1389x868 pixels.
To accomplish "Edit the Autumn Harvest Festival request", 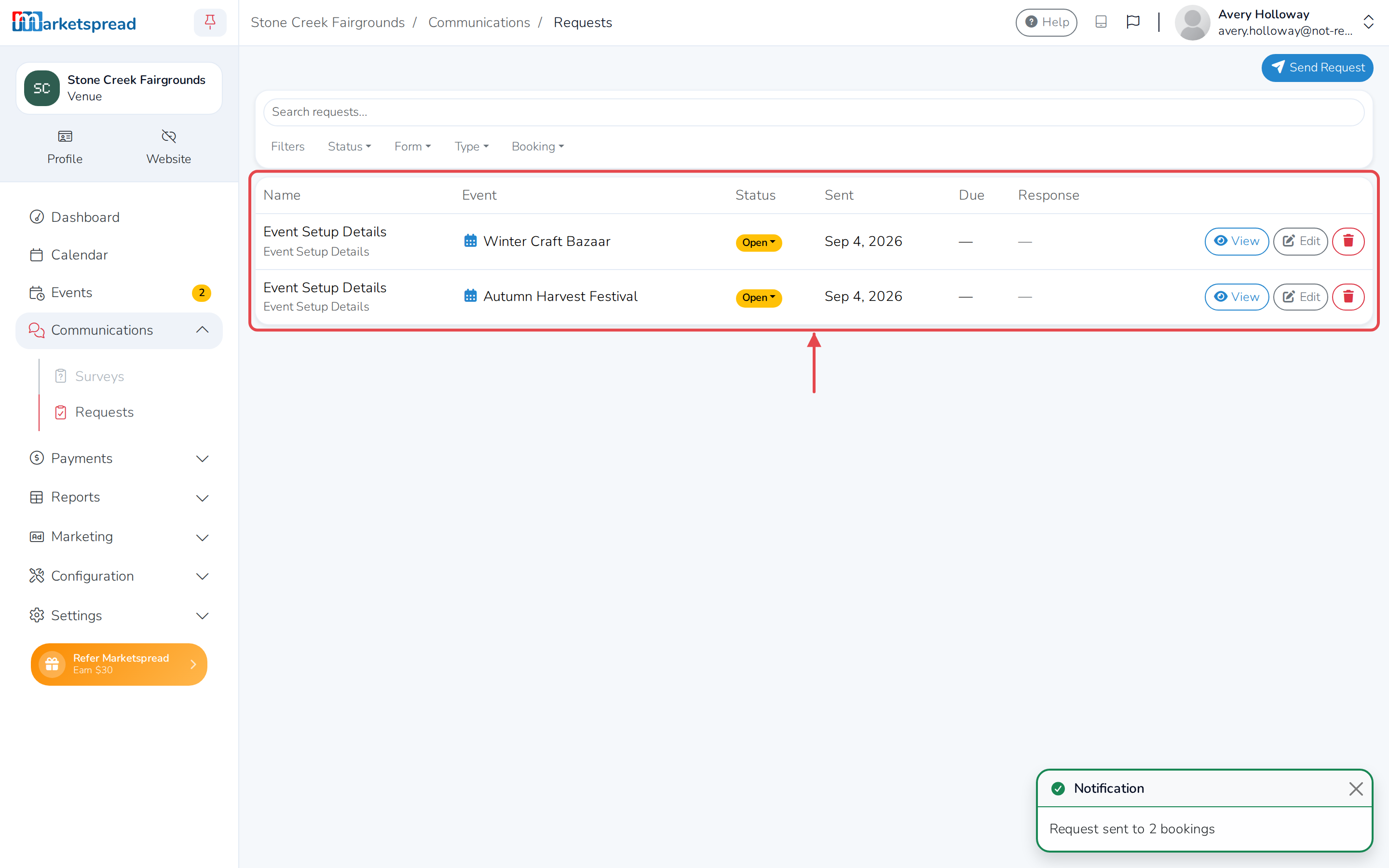I will (x=1300, y=297).
